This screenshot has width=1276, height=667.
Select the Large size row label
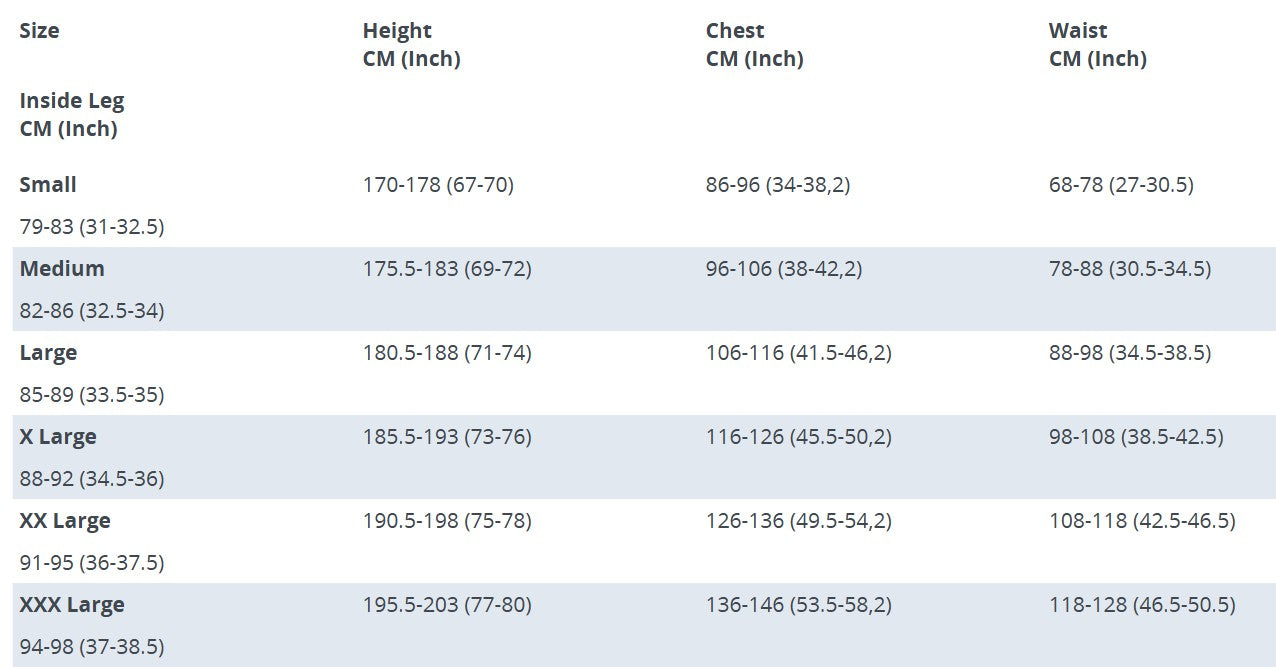point(48,353)
